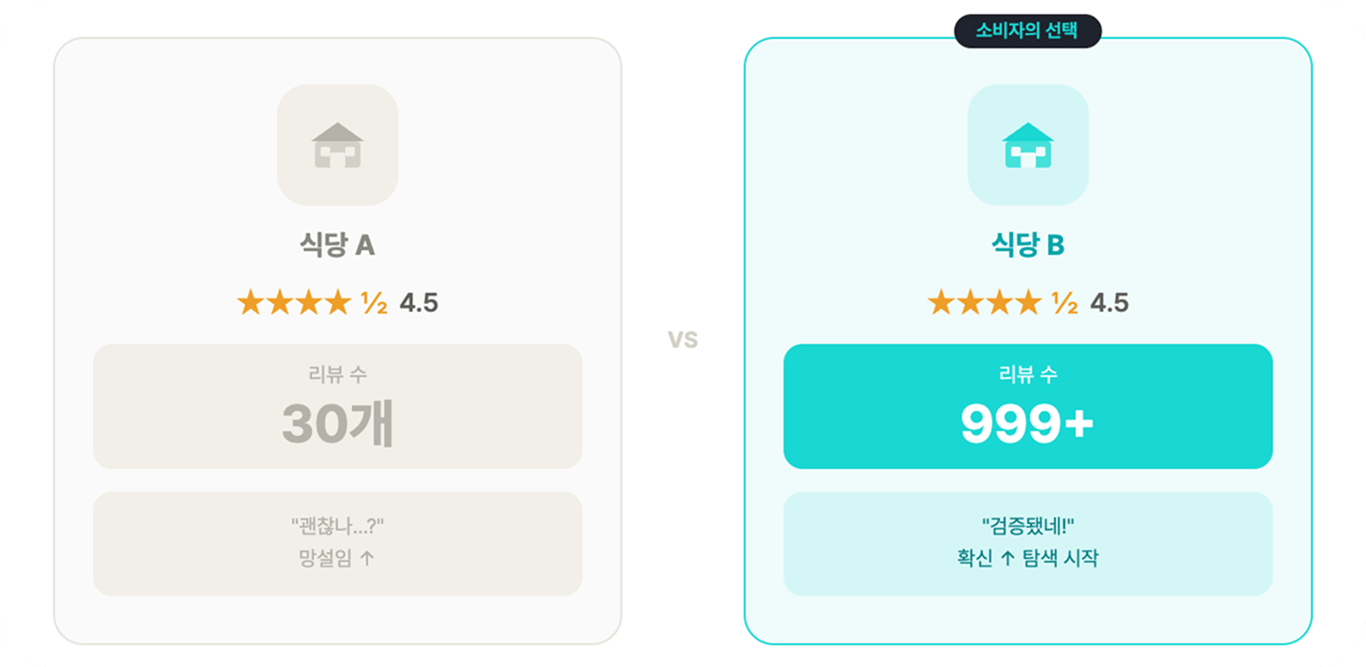This screenshot has height=667, width=1366.
Task: Click the 4.5 score next to 식당 A stars
Action: click(419, 303)
